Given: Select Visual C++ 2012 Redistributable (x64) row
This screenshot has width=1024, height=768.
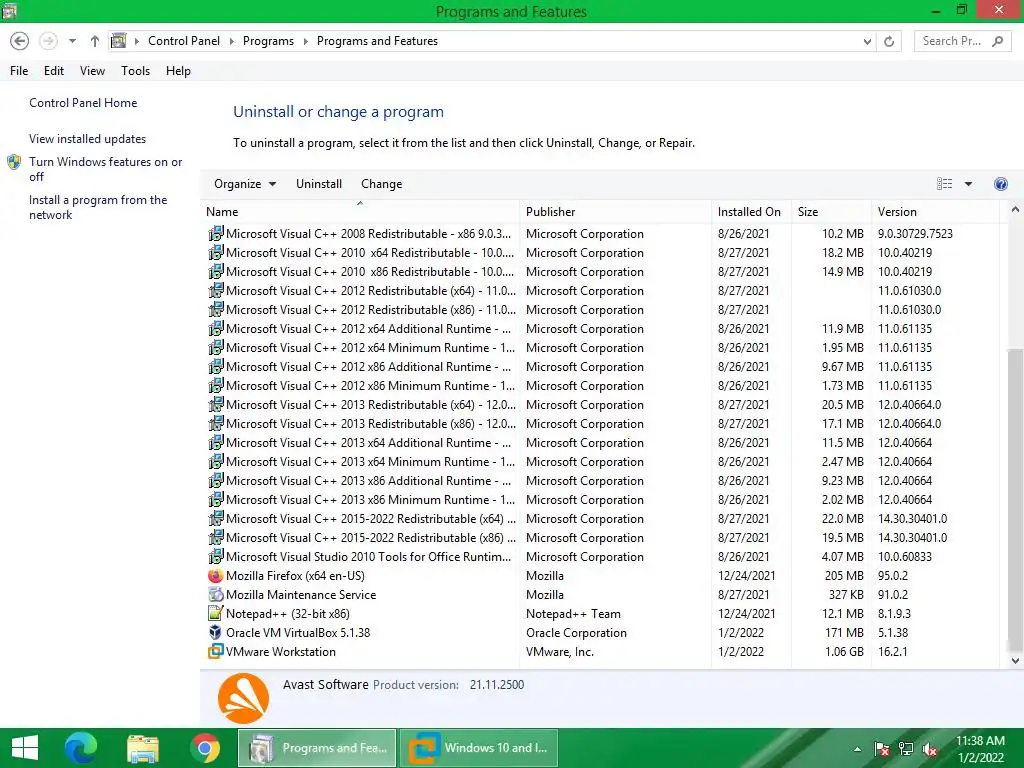Looking at the screenshot, I should pos(600,291).
